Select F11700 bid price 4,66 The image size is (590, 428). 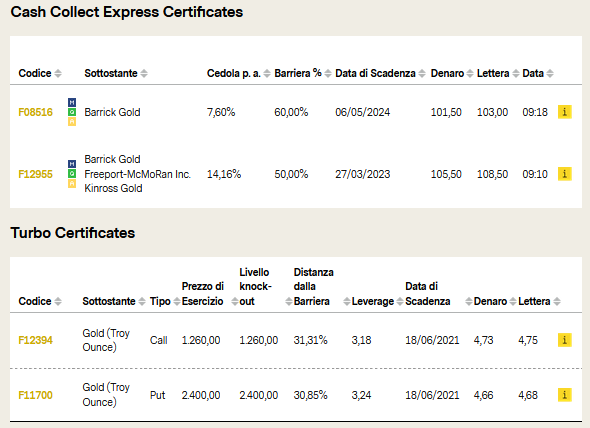(484, 395)
